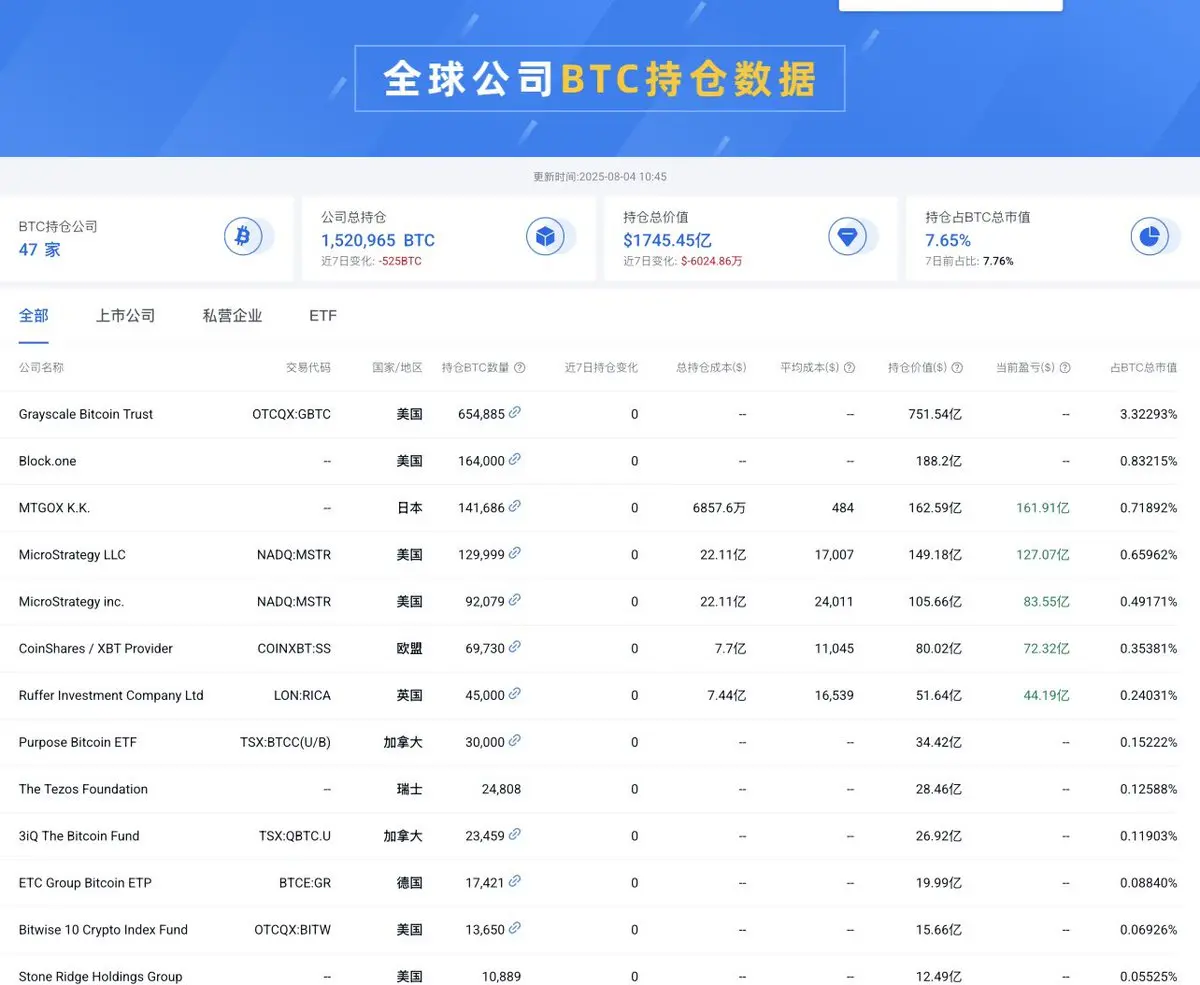1200x985 pixels.
Task: Click the 7.65% market cap share figure
Action: (x=948, y=240)
